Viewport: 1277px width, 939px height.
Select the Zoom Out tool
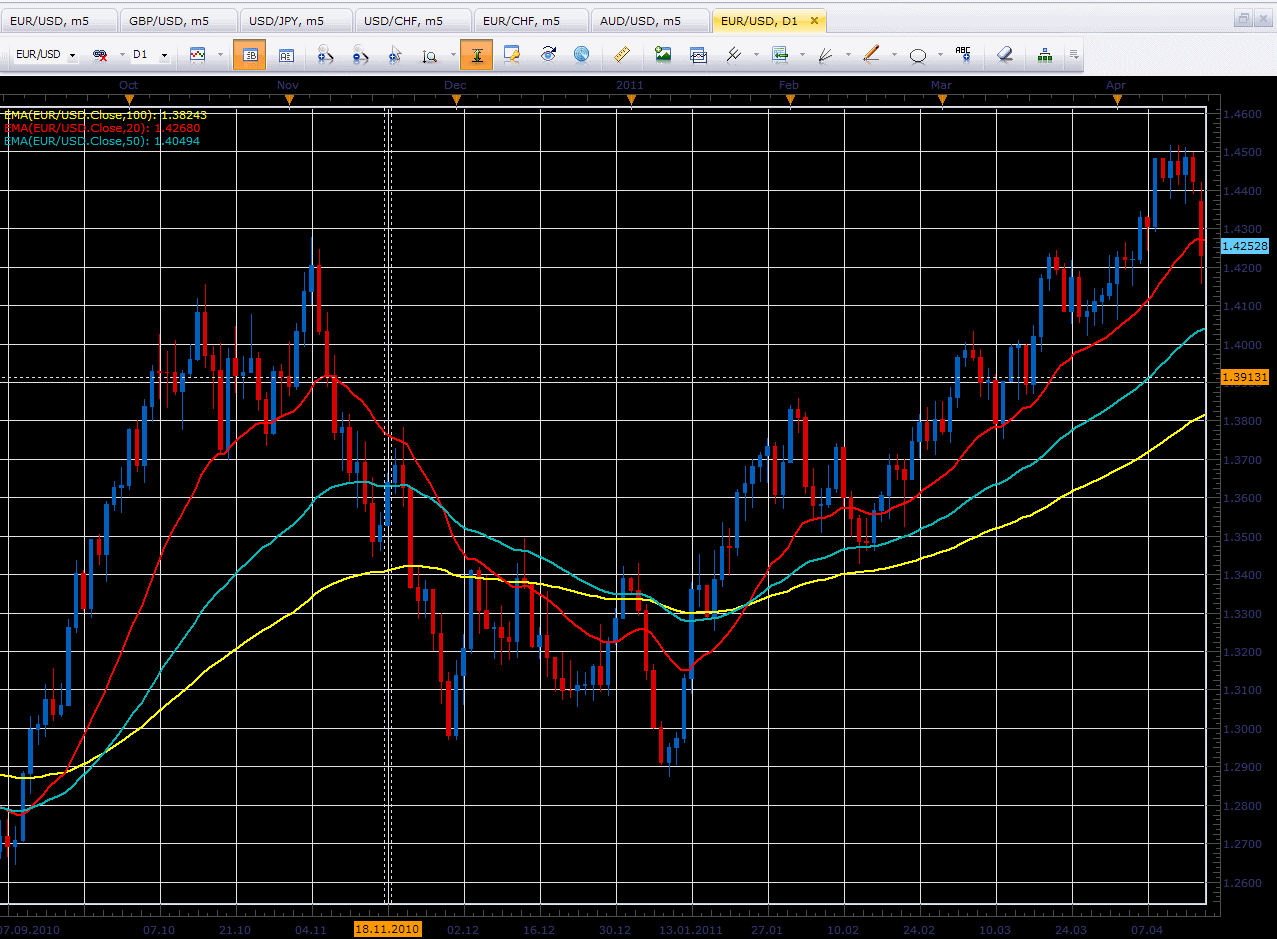pos(359,55)
